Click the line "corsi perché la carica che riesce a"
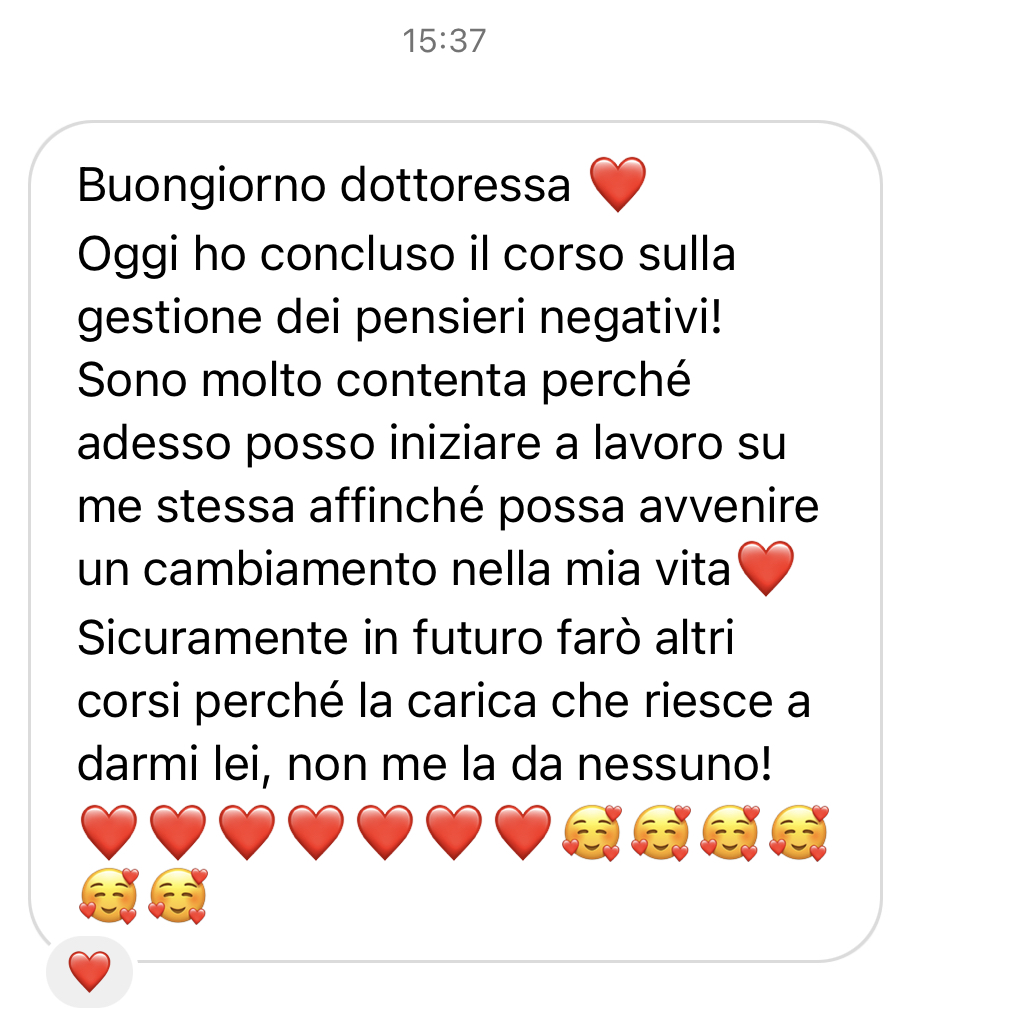The height and width of the screenshot is (1015, 1030). pyautogui.click(x=444, y=702)
